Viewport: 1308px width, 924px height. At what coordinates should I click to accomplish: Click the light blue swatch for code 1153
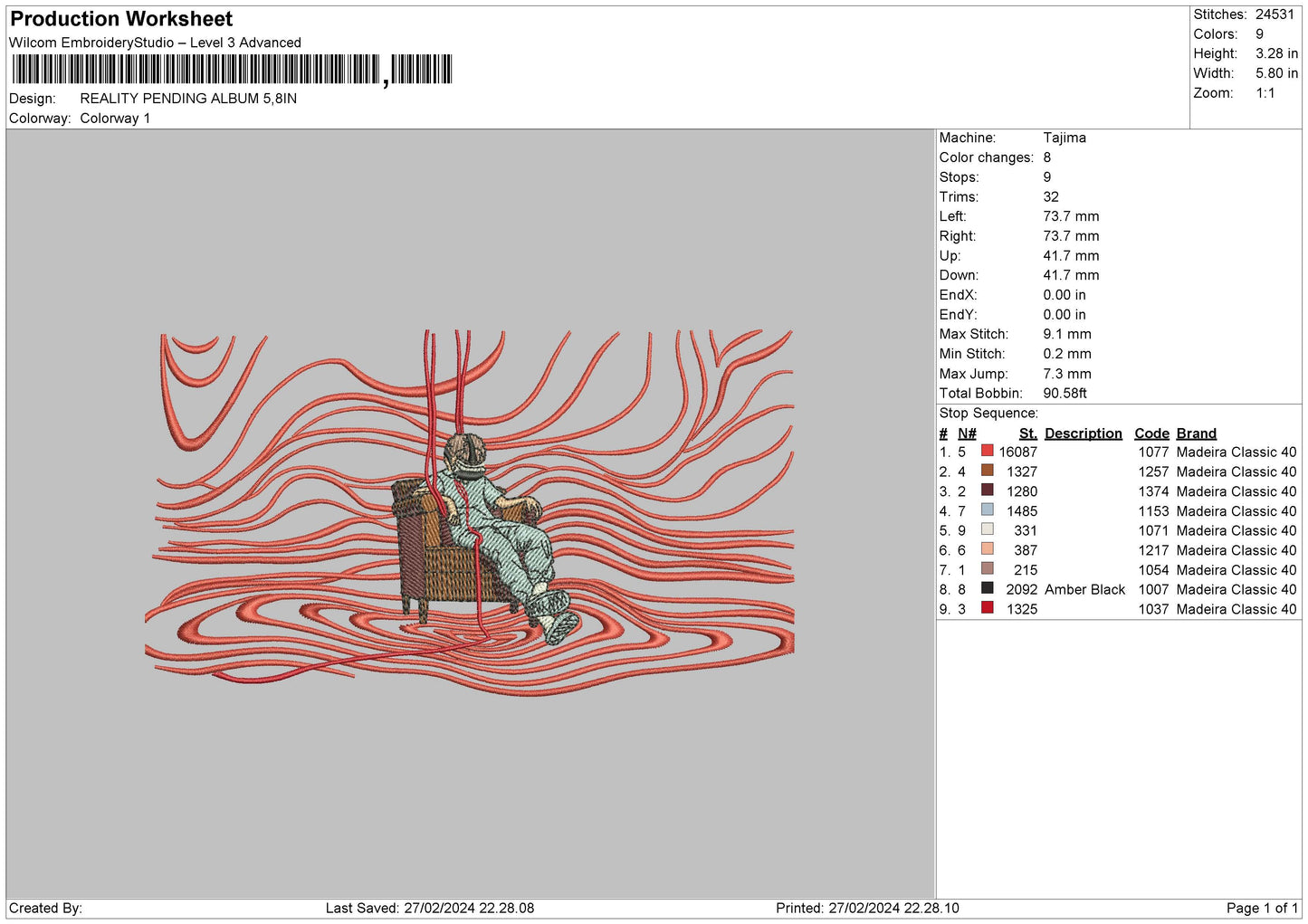click(987, 510)
